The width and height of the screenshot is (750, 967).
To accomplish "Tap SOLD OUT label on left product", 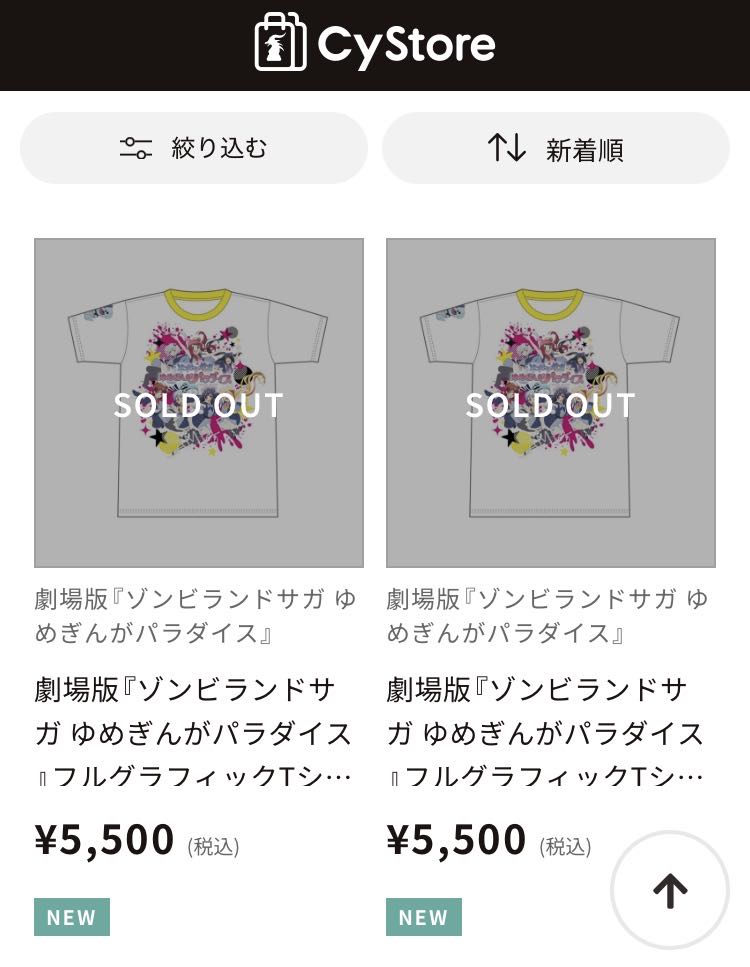I will 199,405.
